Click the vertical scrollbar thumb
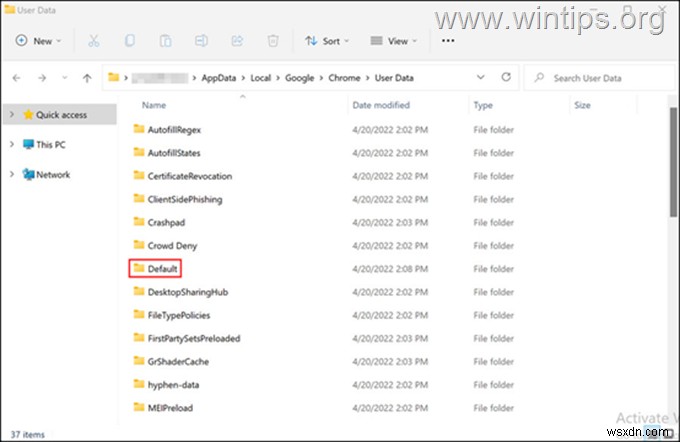 pyautogui.click(x=673, y=162)
